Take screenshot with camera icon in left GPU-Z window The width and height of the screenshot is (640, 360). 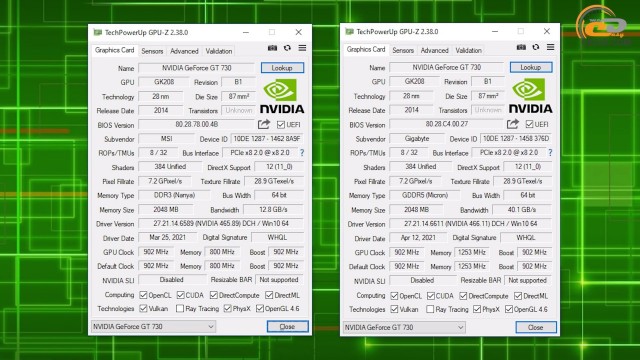(x=272, y=48)
